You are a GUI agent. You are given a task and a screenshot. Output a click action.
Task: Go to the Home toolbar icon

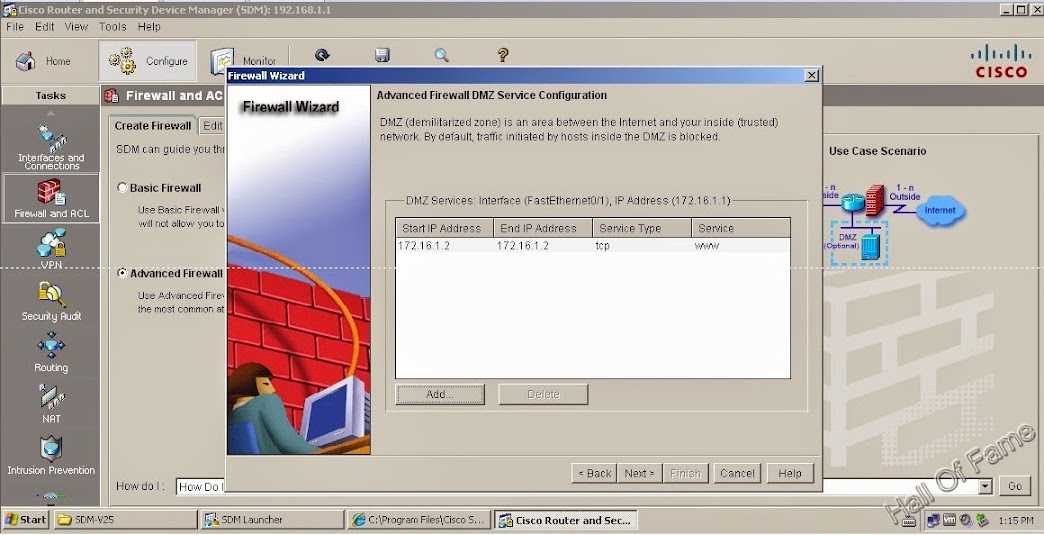(43, 61)
